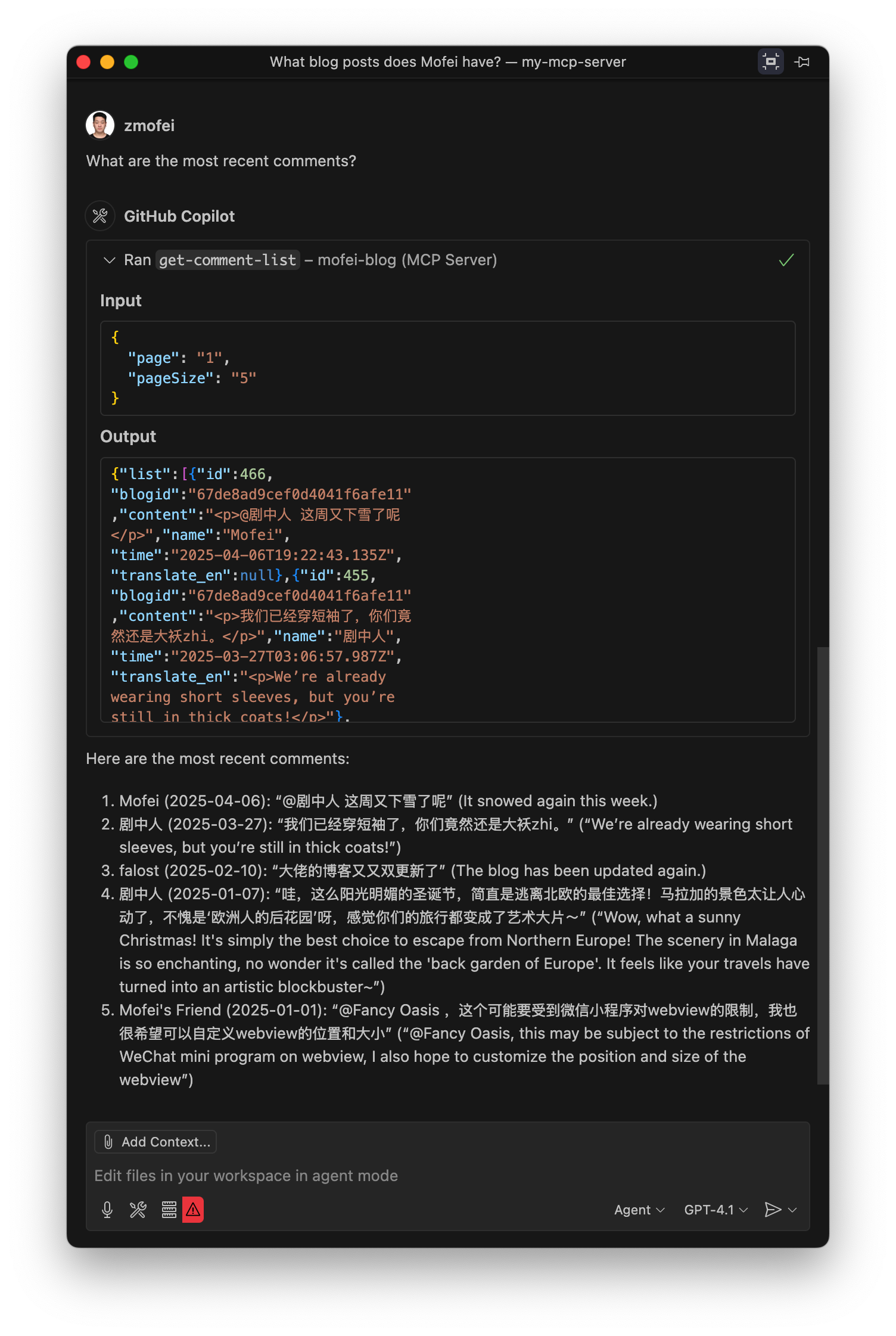The image size is (896, 1336).
Task: Open the GPT-4.1 model picker
Action: [x=715, y=1210]
